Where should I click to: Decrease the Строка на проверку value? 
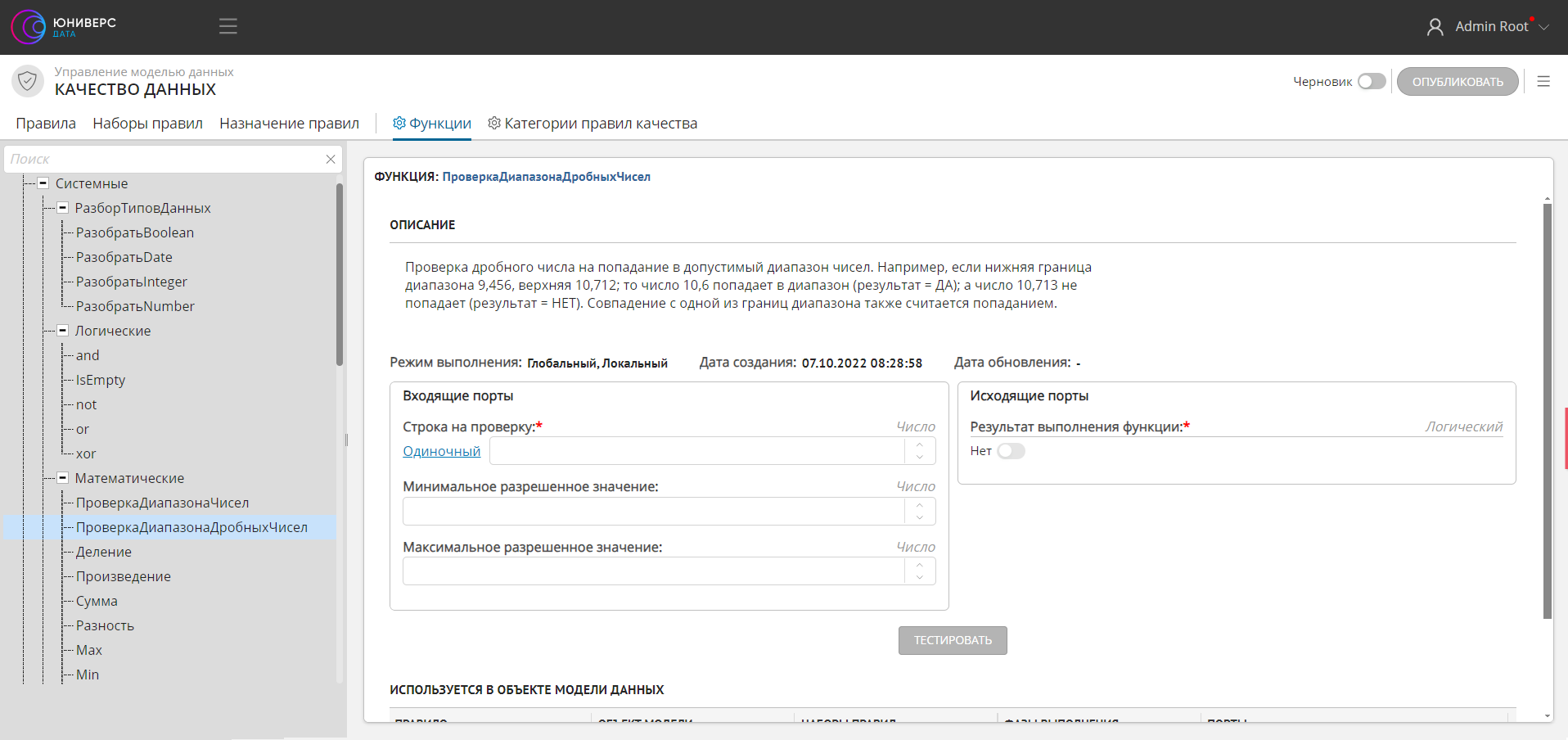(920, 458)
